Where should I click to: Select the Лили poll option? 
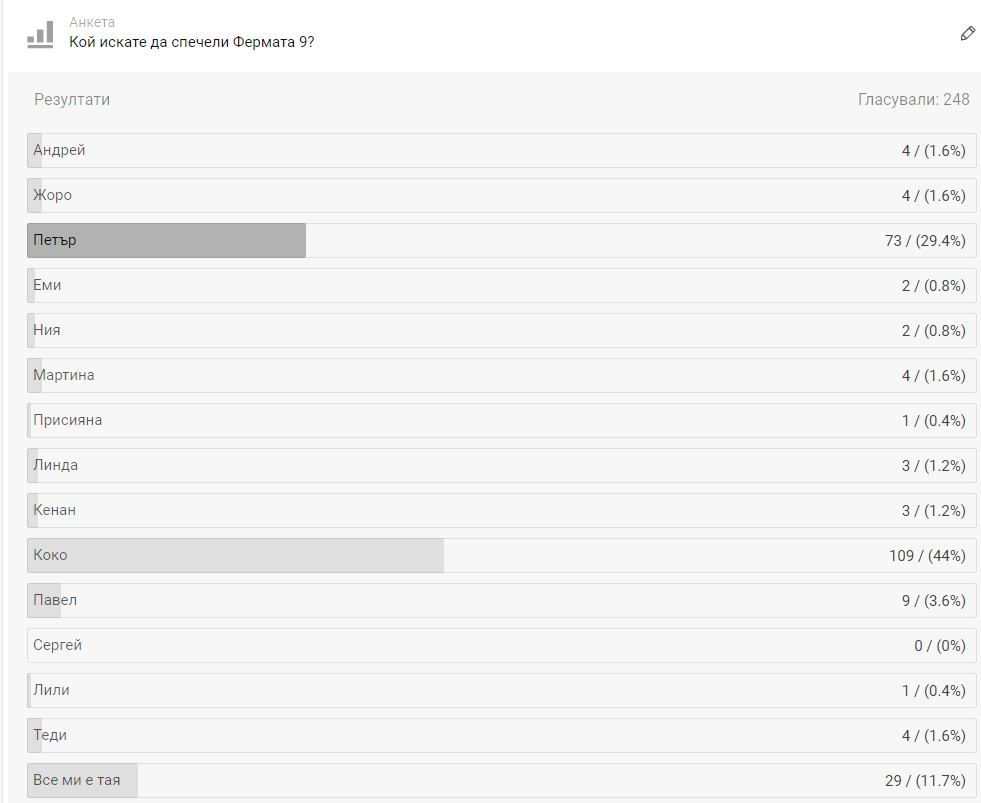[x=501, y=691]
